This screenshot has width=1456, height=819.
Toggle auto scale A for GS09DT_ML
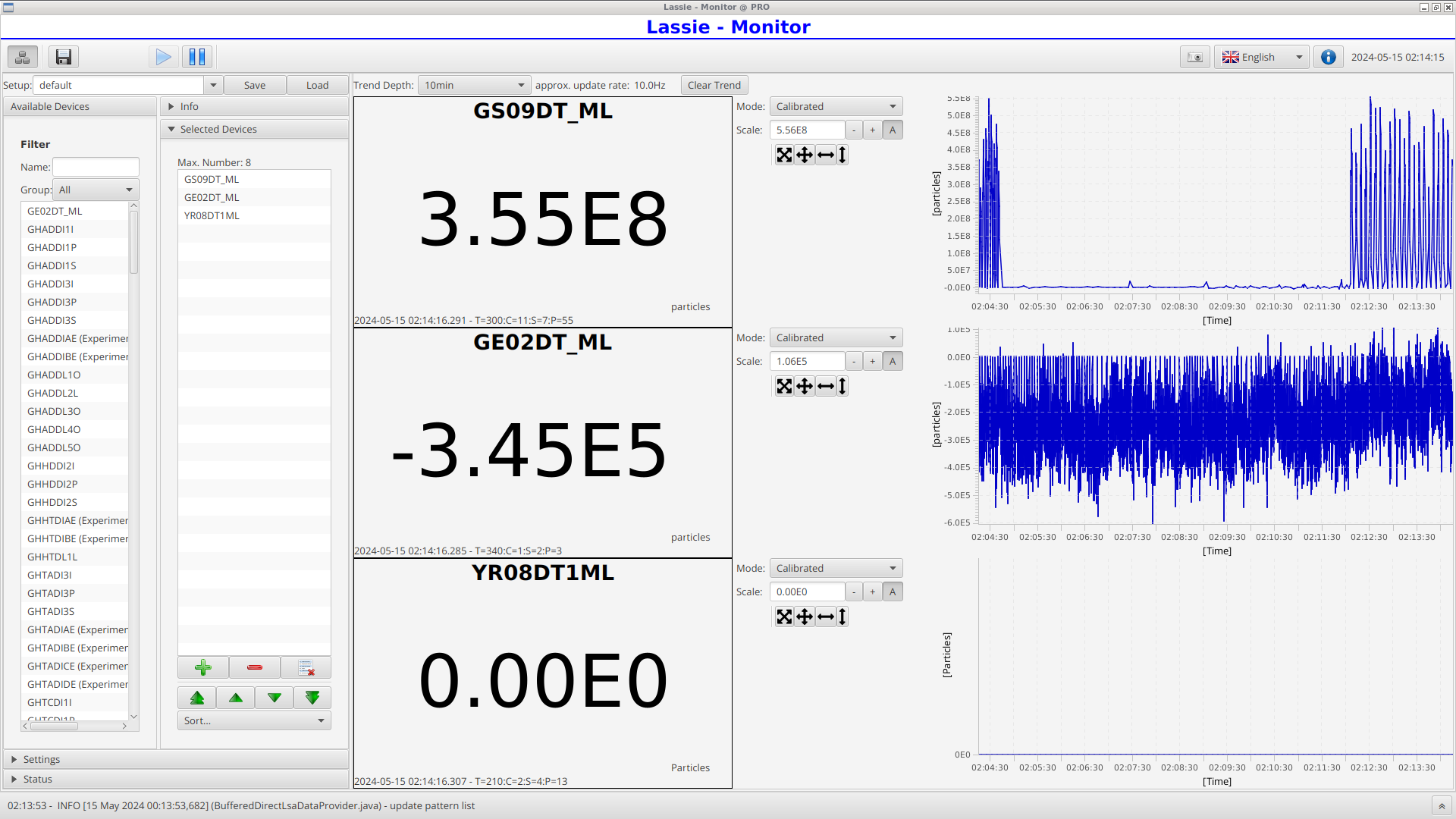click(893, 130)
